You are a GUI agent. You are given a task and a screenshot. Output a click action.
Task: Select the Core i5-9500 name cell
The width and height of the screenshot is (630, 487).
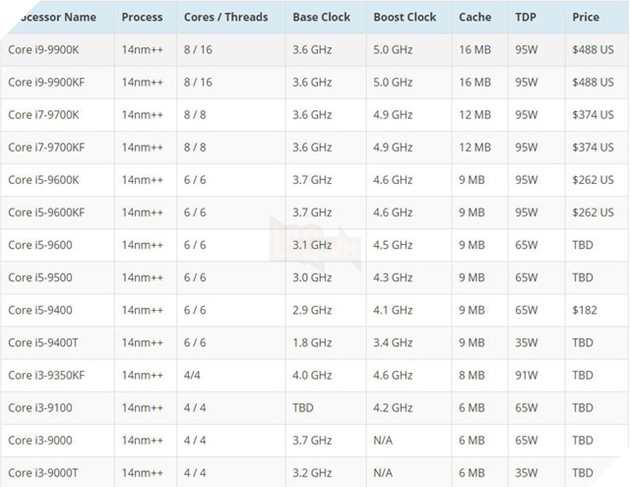click(40, 277)
